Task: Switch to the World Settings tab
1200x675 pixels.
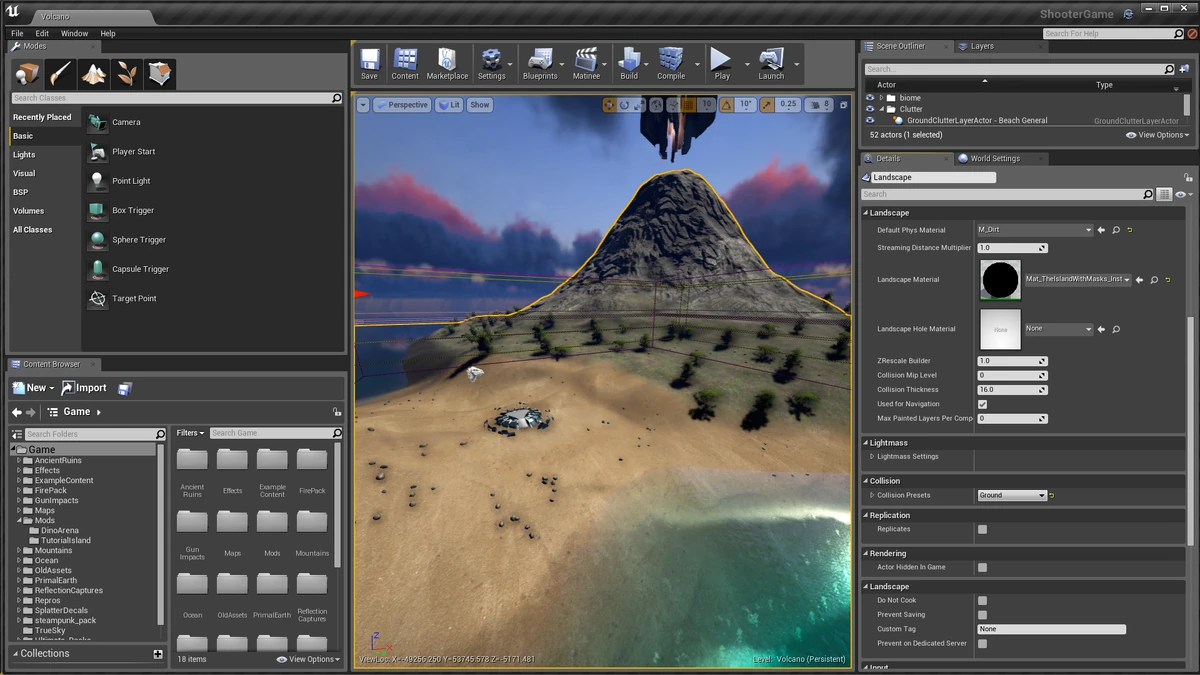Action: 997,157
